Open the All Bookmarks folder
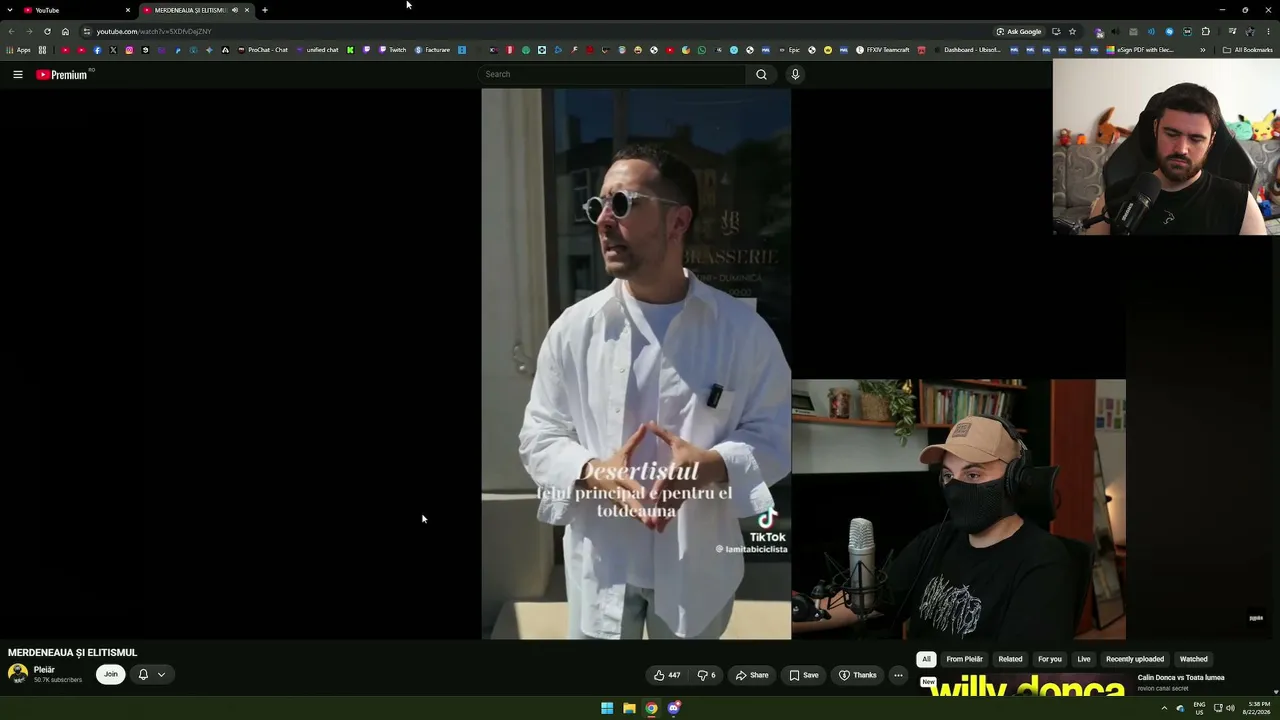1280x720 pixels. tap(1248, 50)
